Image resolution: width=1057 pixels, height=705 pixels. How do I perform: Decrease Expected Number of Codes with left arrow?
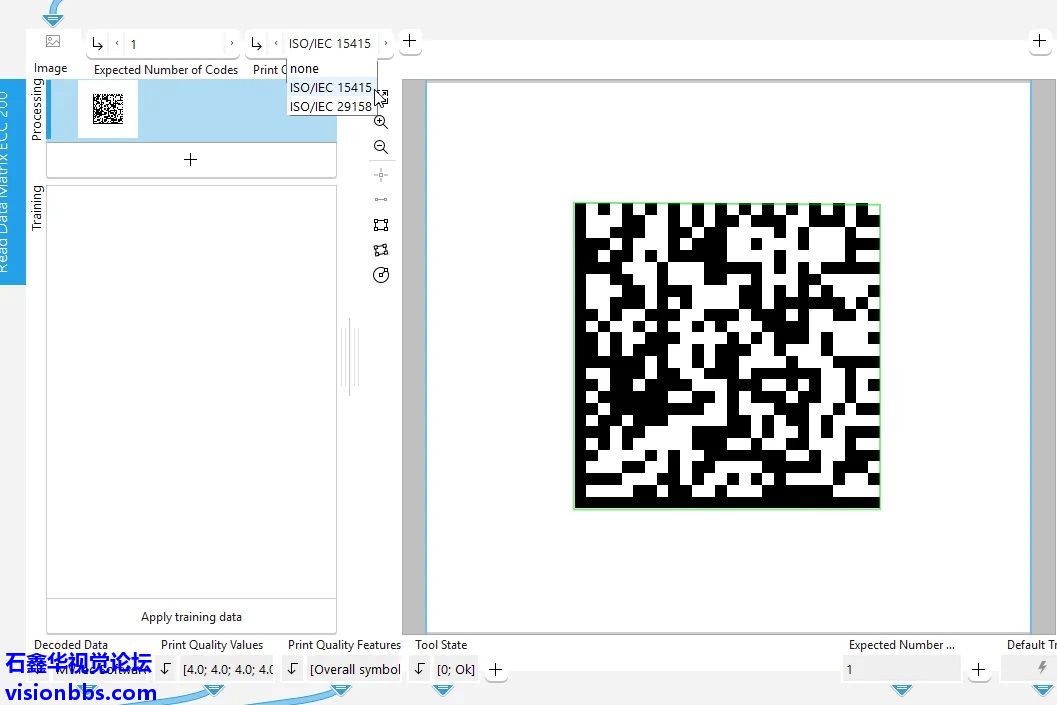click(x=117, y=44)
